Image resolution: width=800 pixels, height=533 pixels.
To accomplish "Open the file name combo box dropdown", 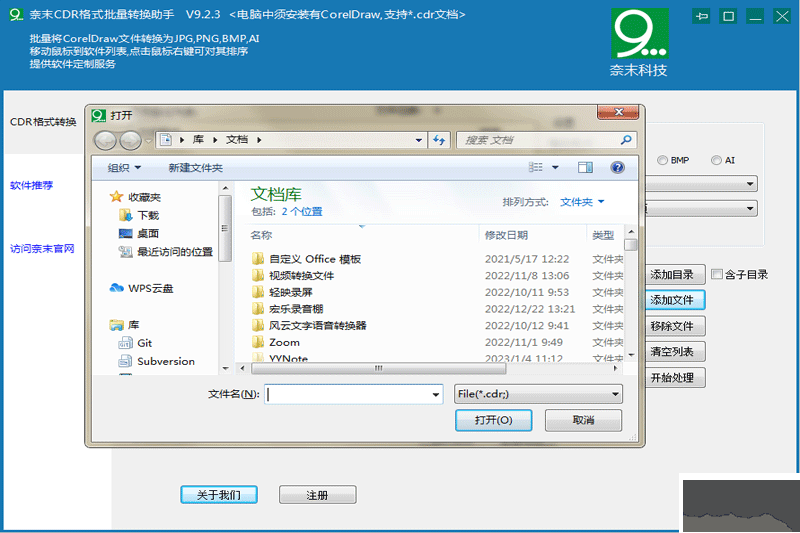I will [436, 394].
